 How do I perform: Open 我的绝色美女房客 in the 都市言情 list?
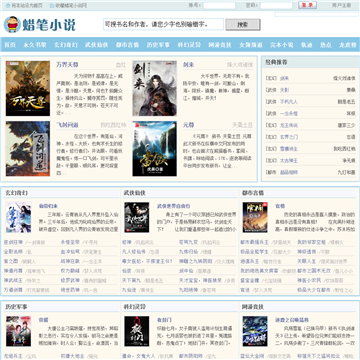[259, 271]
